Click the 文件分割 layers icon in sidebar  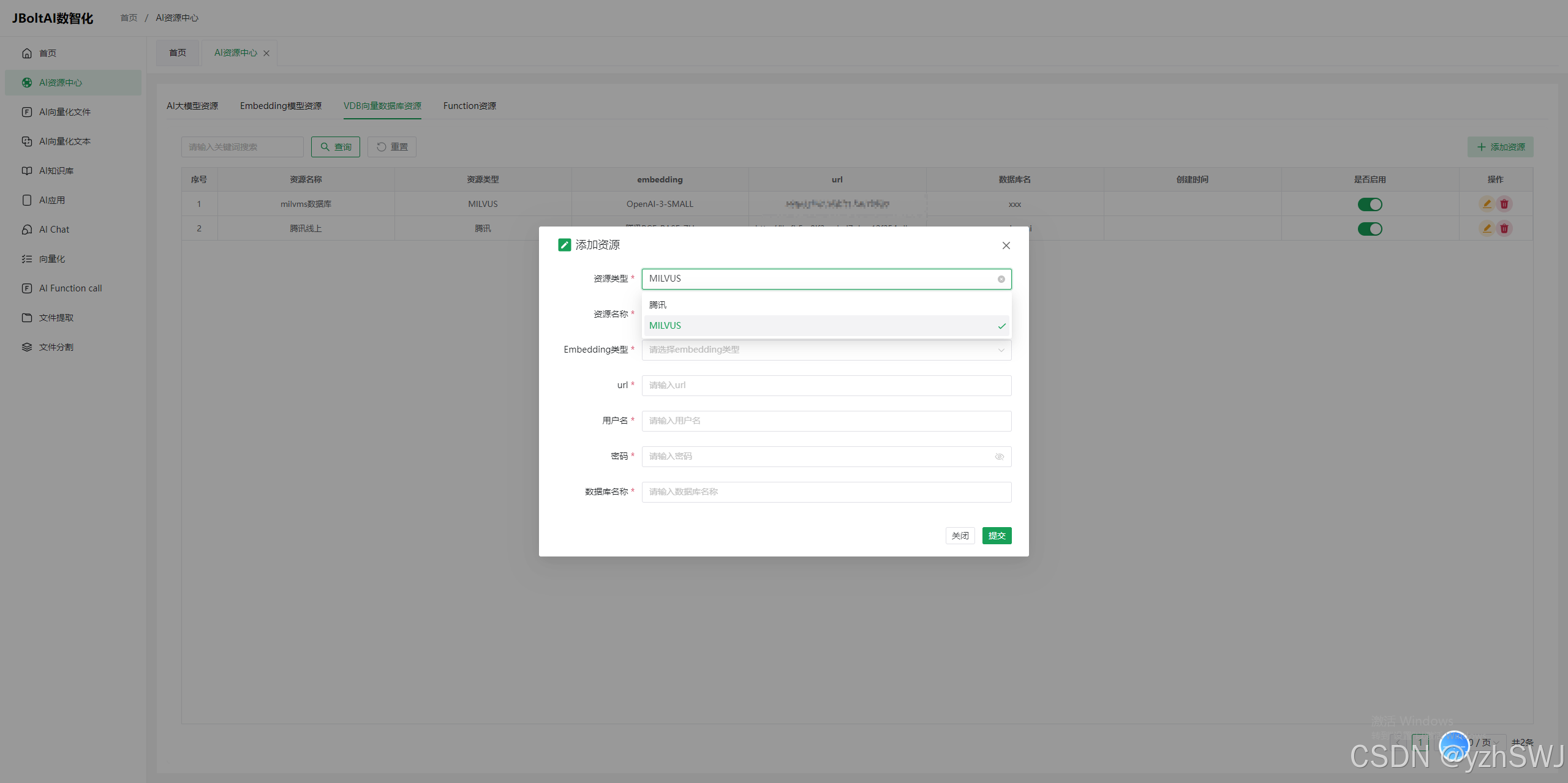27,347
